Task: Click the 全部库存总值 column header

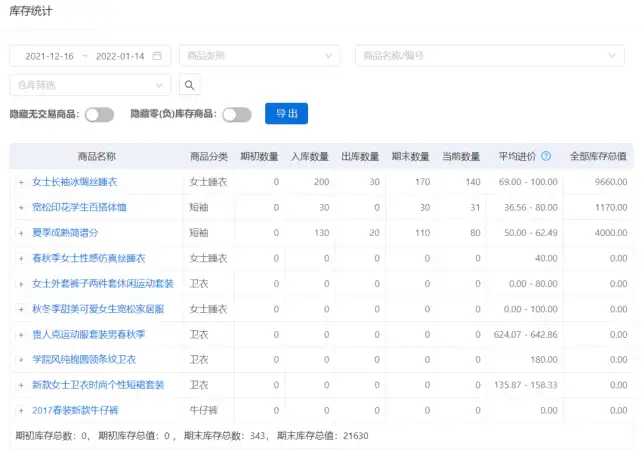Action: [598, 156]
